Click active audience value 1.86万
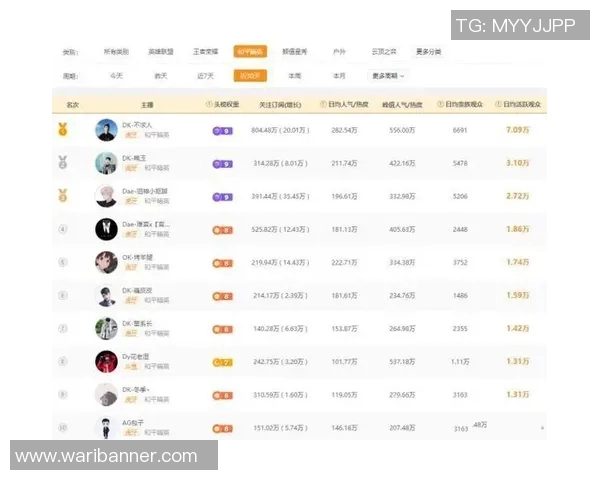Viewport: 600px width, 480px height. (518, 229)
